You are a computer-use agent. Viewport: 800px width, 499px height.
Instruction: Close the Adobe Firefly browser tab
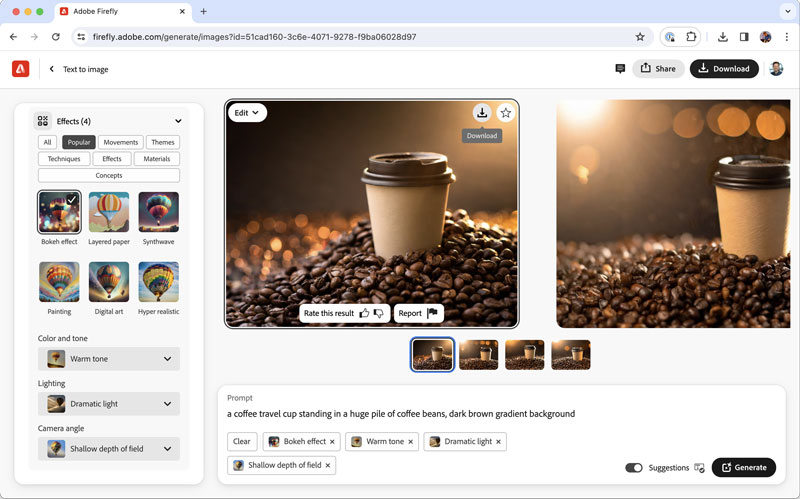182,11
